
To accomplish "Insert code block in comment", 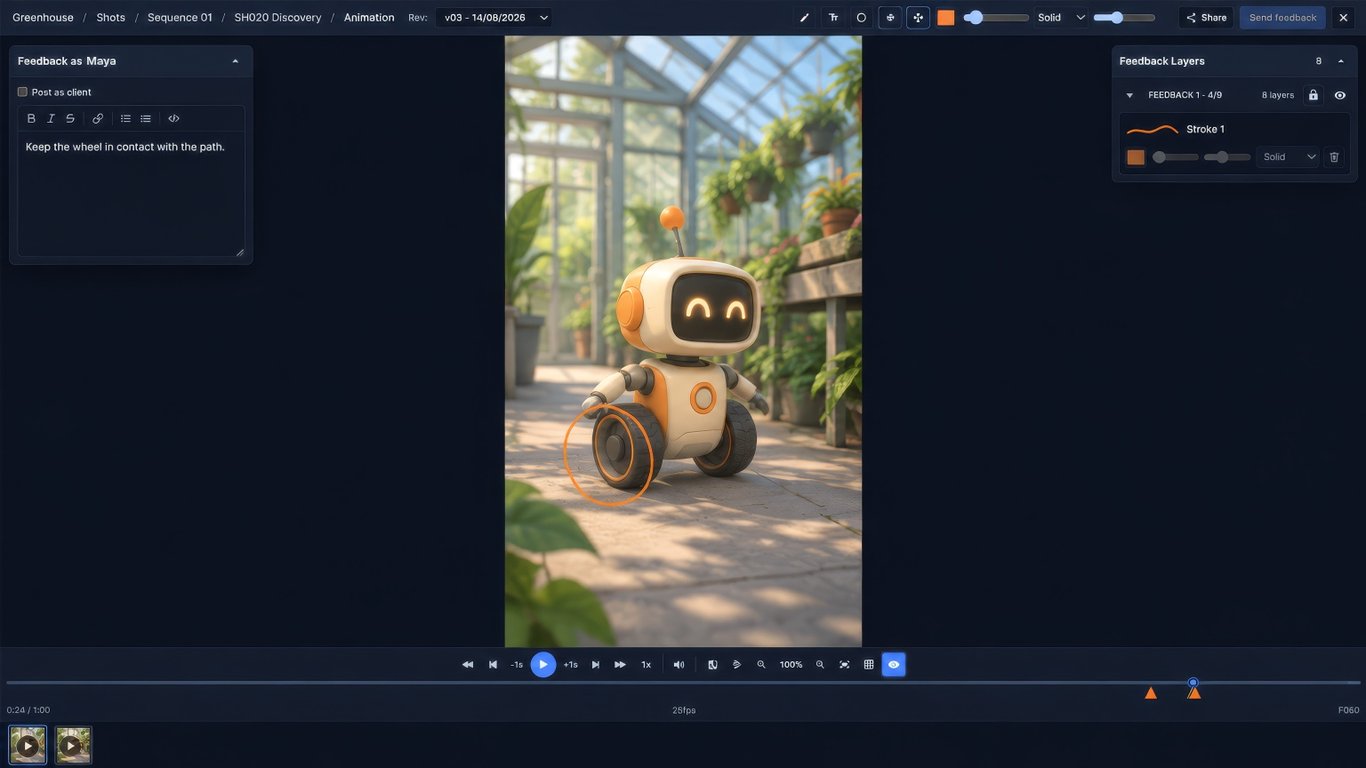I will click(x=173, y=118).
